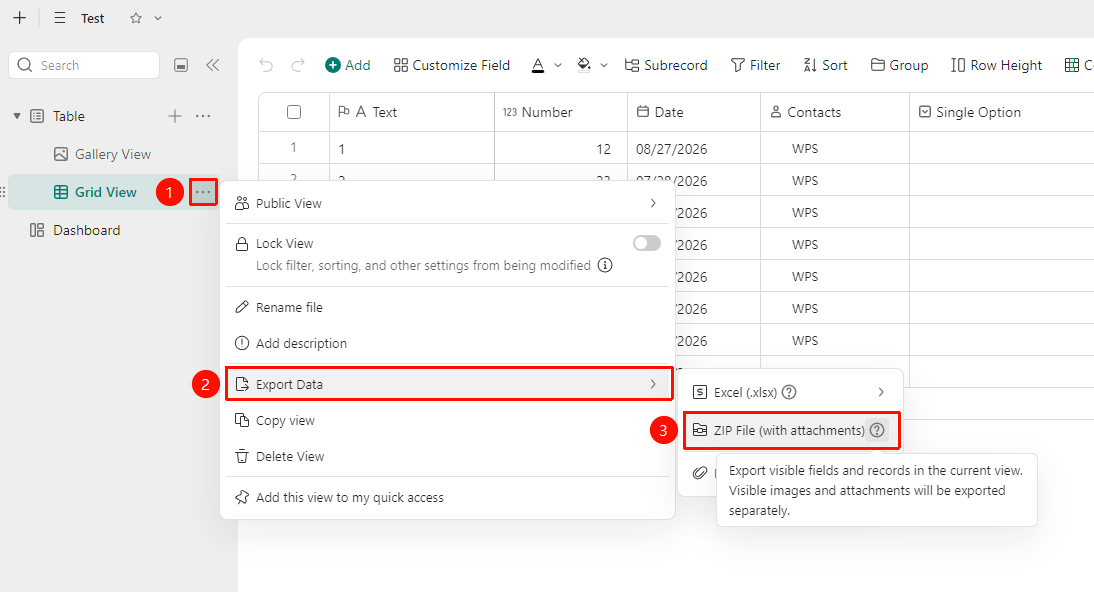This screenshot has width=1094, height=592.
Task: Toggle the Lock View switch
Action: click(647, 243)
